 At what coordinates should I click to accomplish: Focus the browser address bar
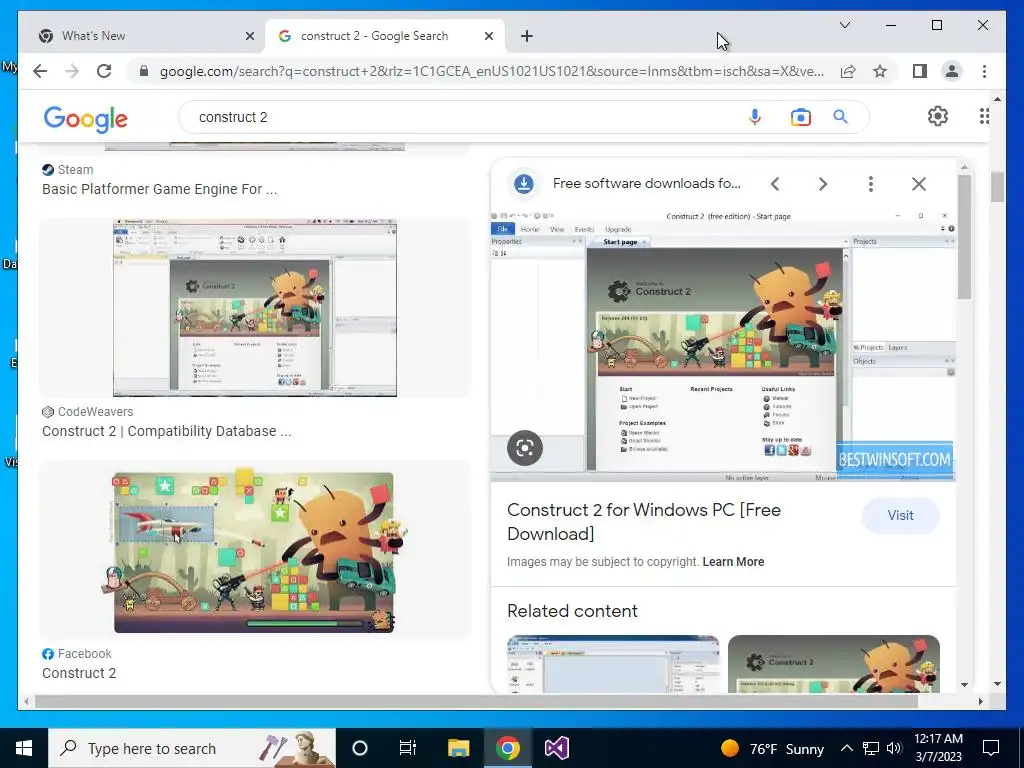pyautogui.click(x=491, y=71)
